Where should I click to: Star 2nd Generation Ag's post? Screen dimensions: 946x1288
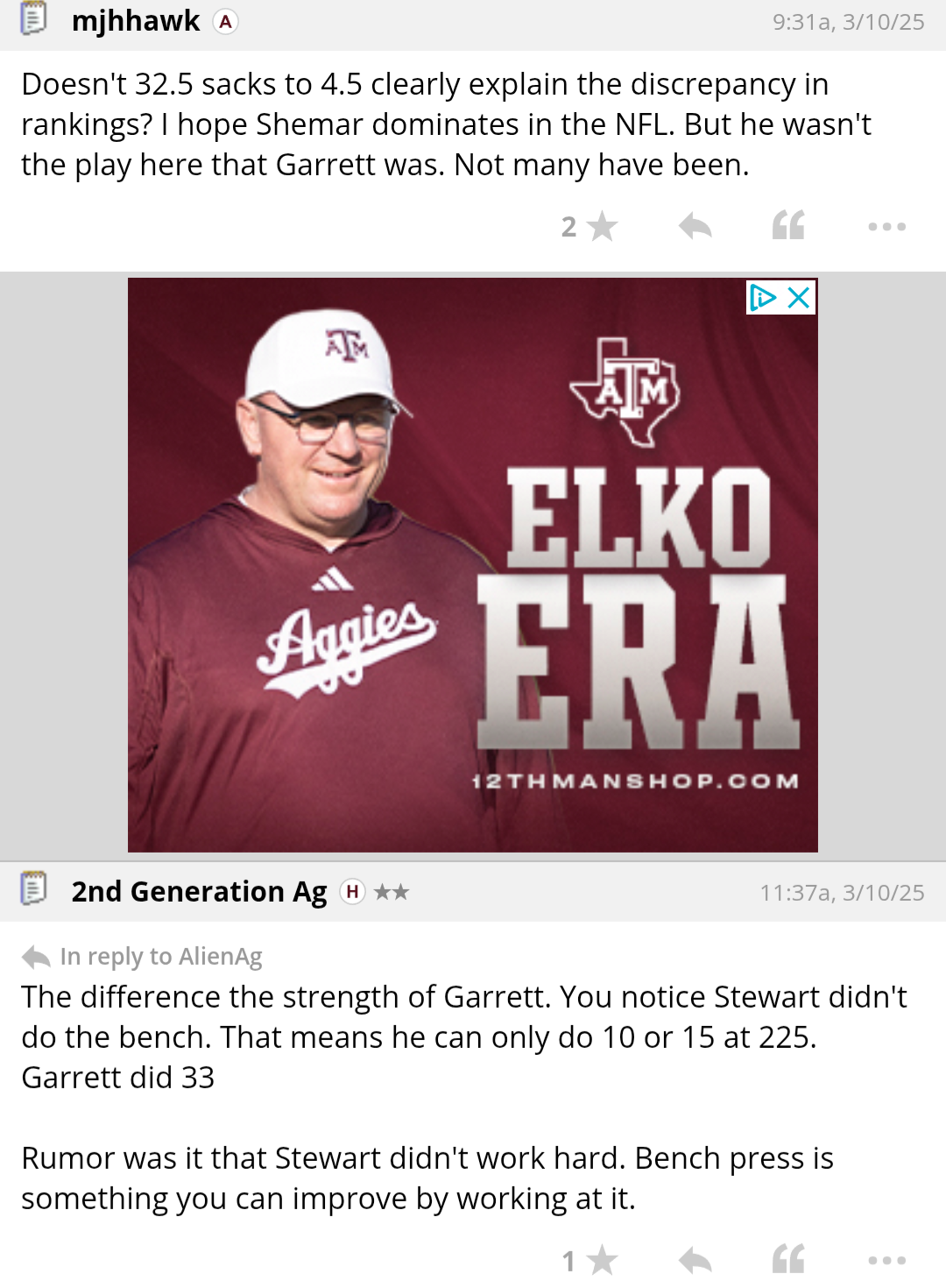603,1261
